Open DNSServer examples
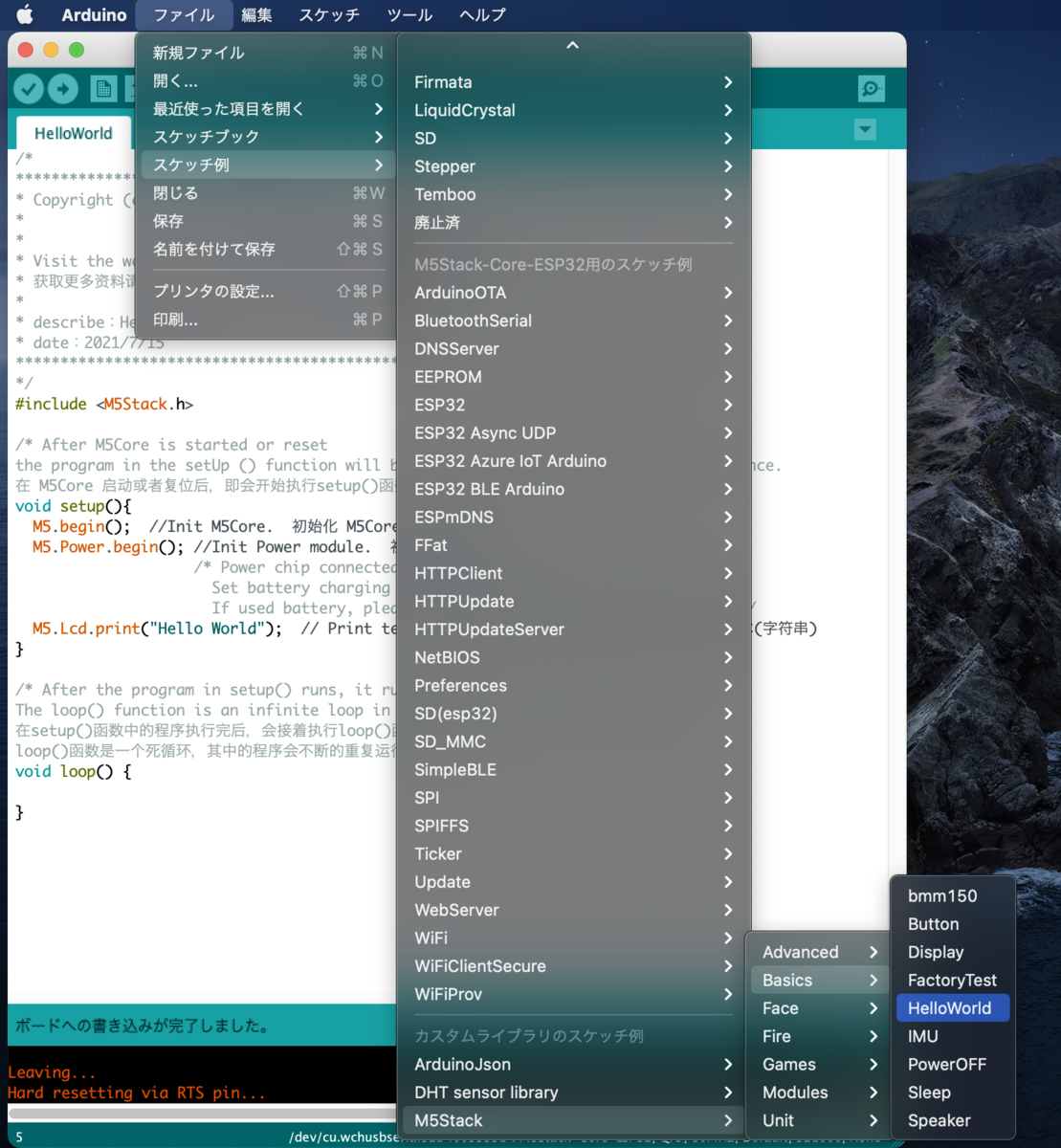The image size is (1061, 1148). (x=574, y=349)
